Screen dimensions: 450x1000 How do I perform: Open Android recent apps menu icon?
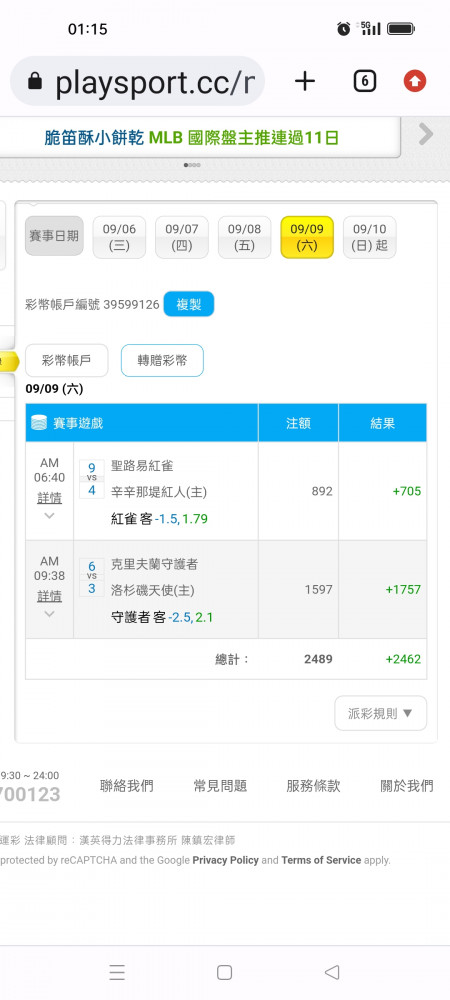(117, 972)
